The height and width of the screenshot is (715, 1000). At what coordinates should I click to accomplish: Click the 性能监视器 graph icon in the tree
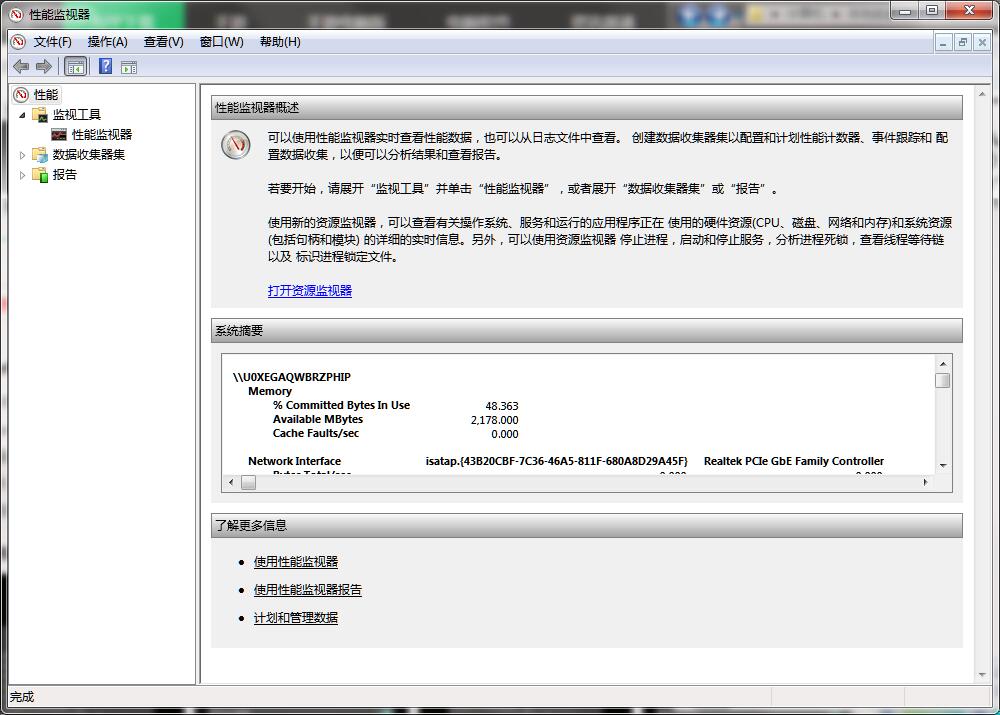click(x=59, y=135)
